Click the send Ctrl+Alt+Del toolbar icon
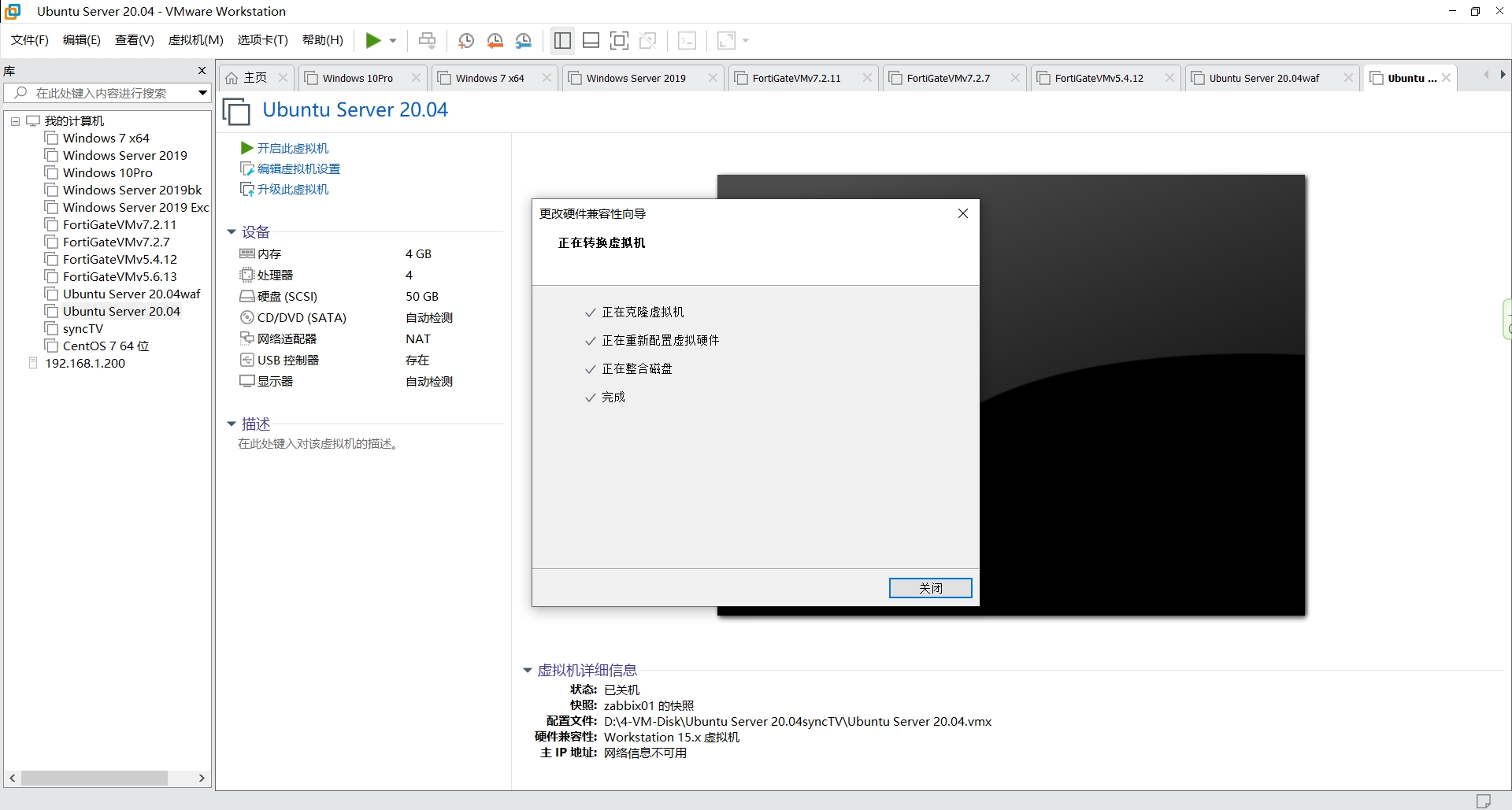 [427, 41]
